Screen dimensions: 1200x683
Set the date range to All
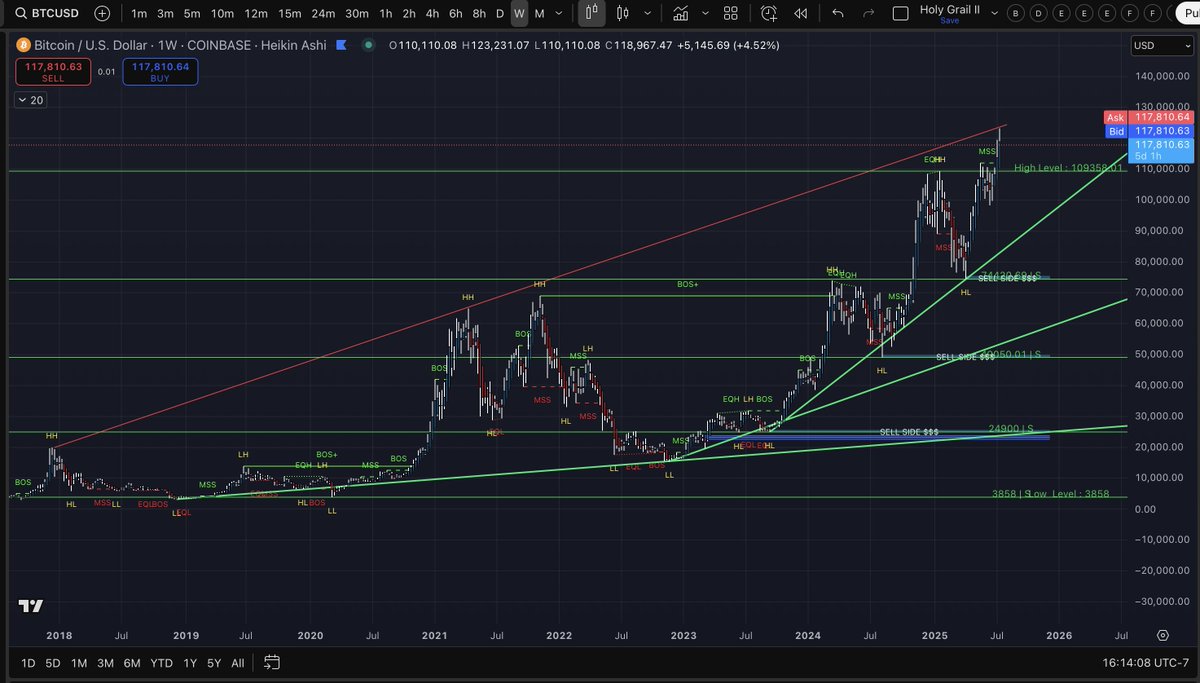pos(238,663)
